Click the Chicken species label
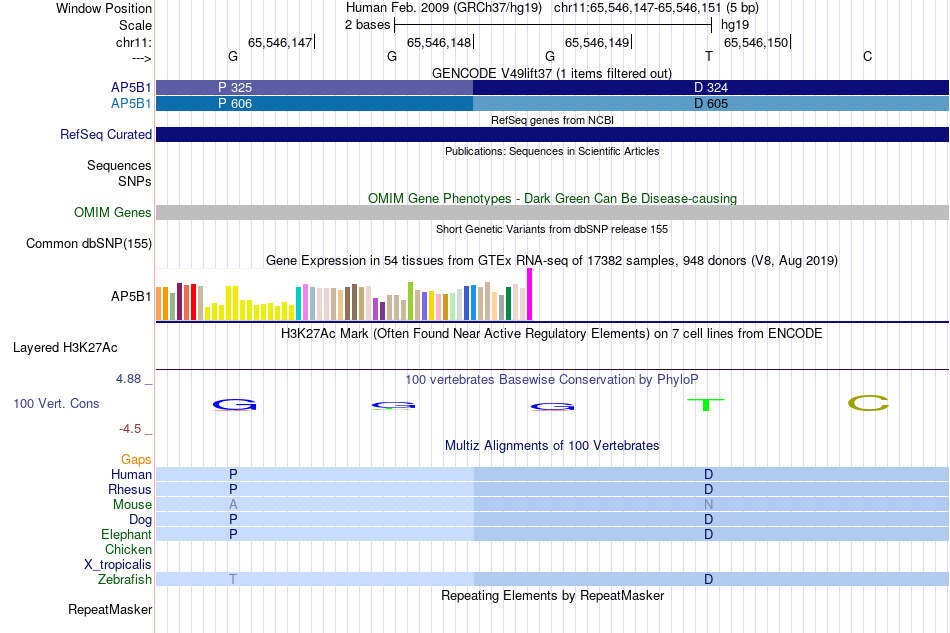Image resolution: width=950 pixels, height=633 pixels. [128, 549]
